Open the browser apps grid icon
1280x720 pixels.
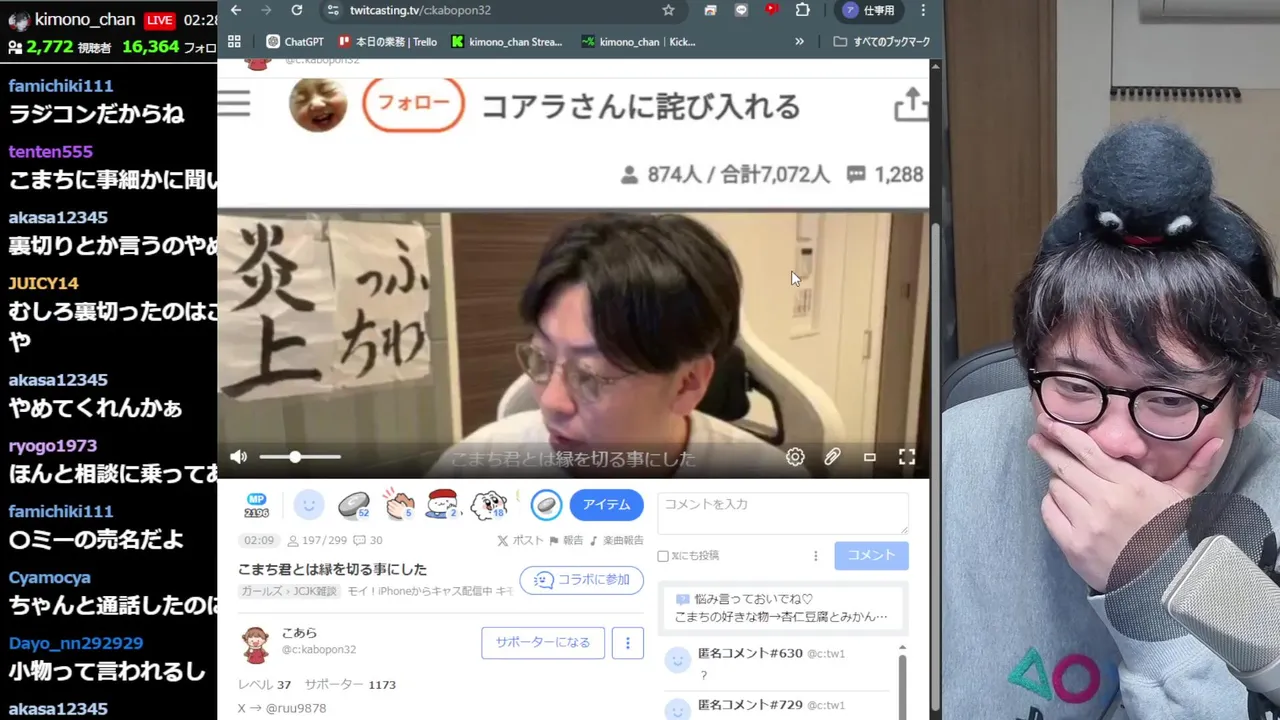point(234,42)
